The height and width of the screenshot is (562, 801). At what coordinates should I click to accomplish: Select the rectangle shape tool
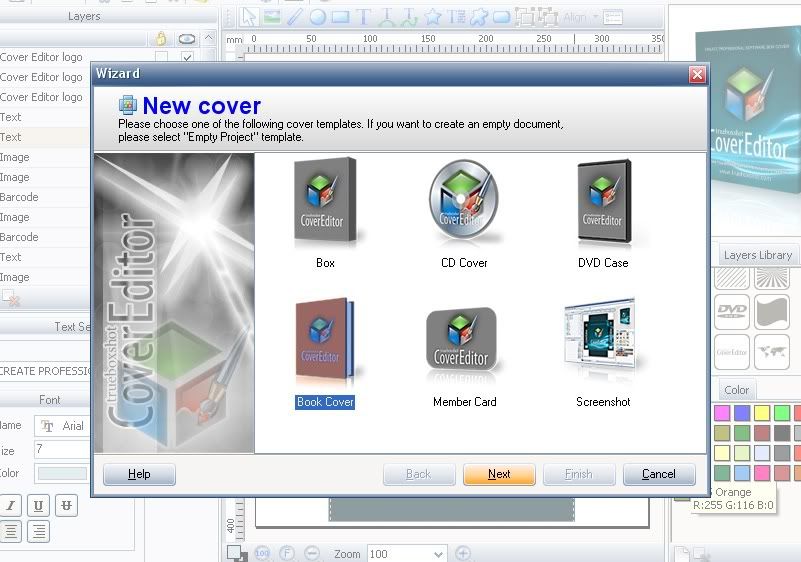[x=340, y=17]
